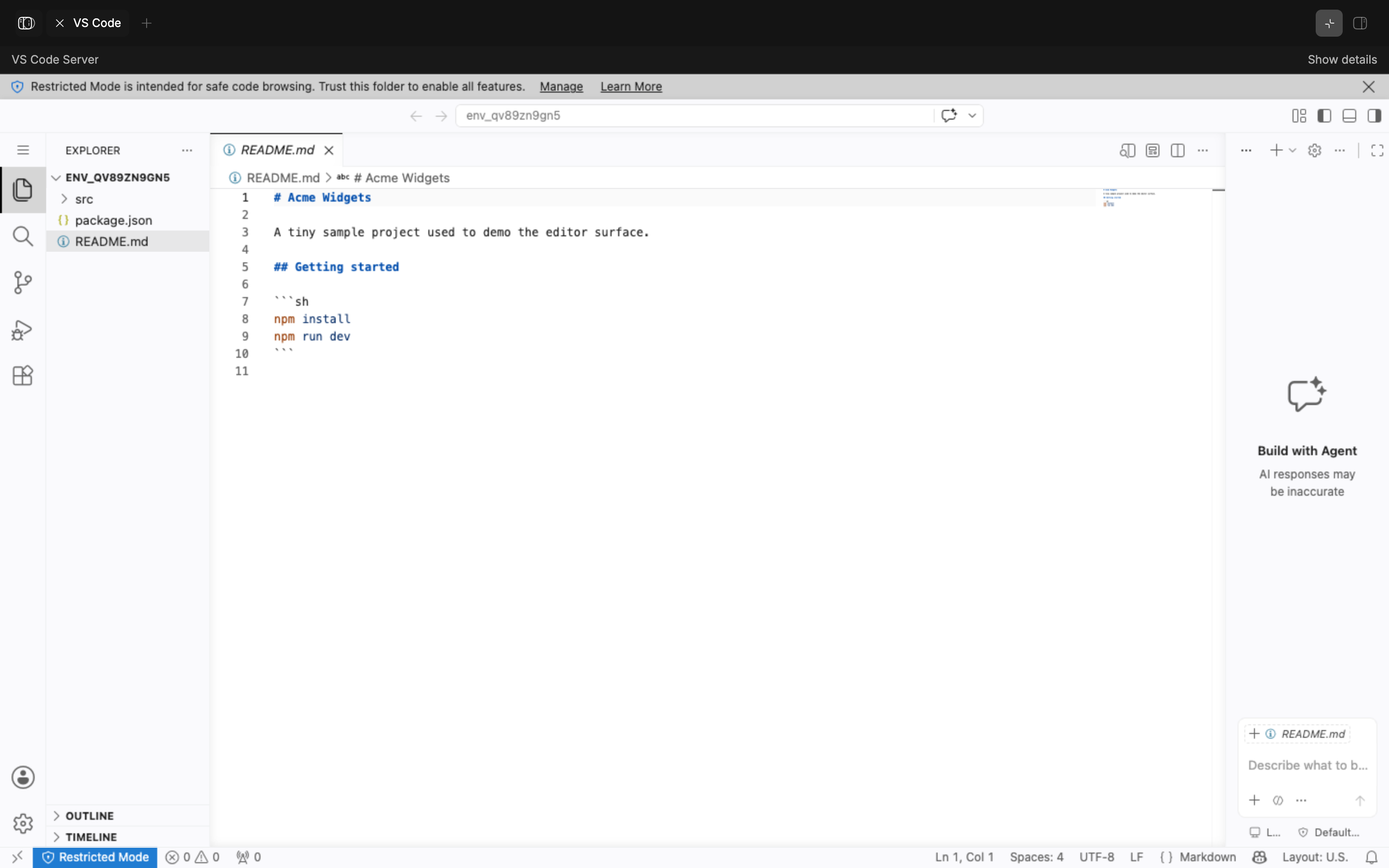Screen dimensions: 1389x868
Task: Open the Explorer view in activity bar
Action: (x=23, y=190)
